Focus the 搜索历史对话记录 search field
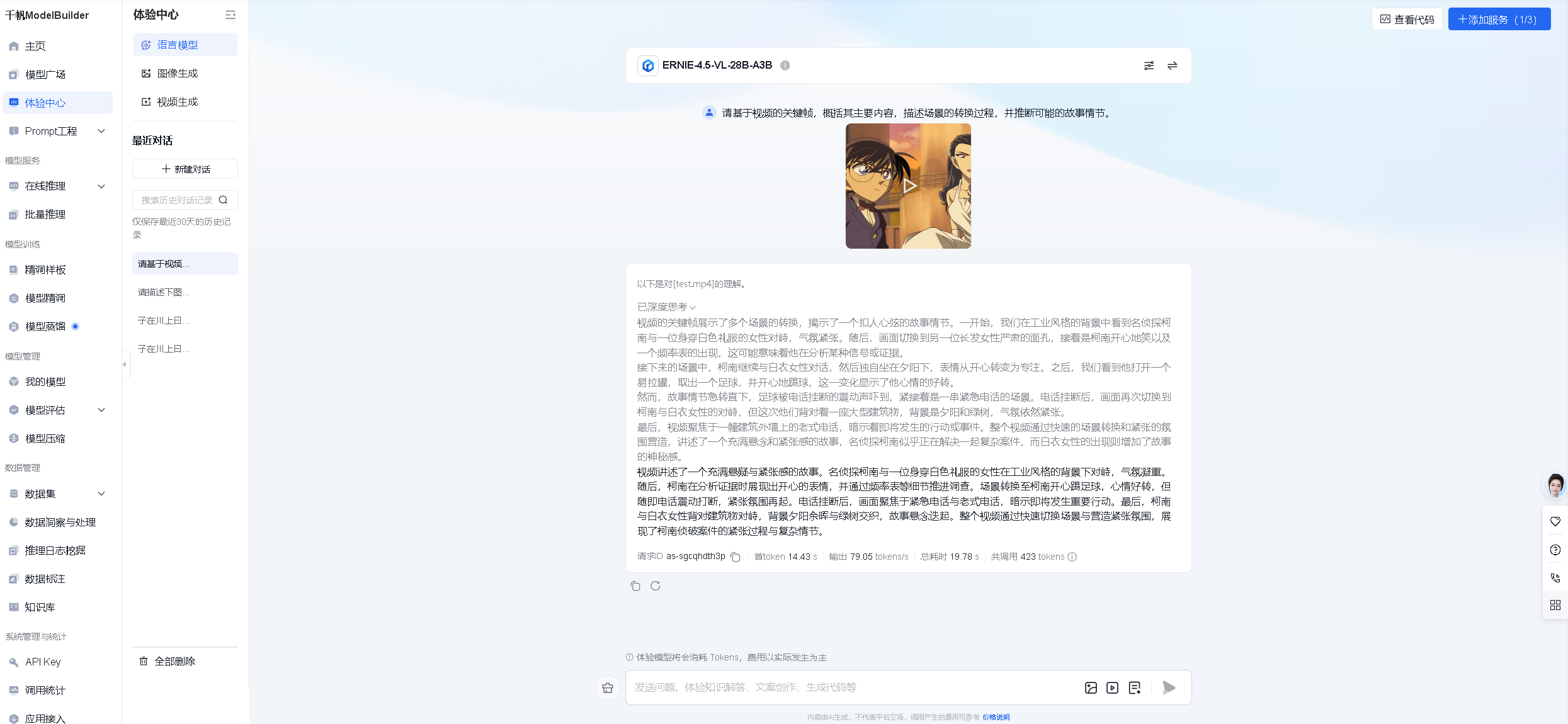 pos(177,200)
